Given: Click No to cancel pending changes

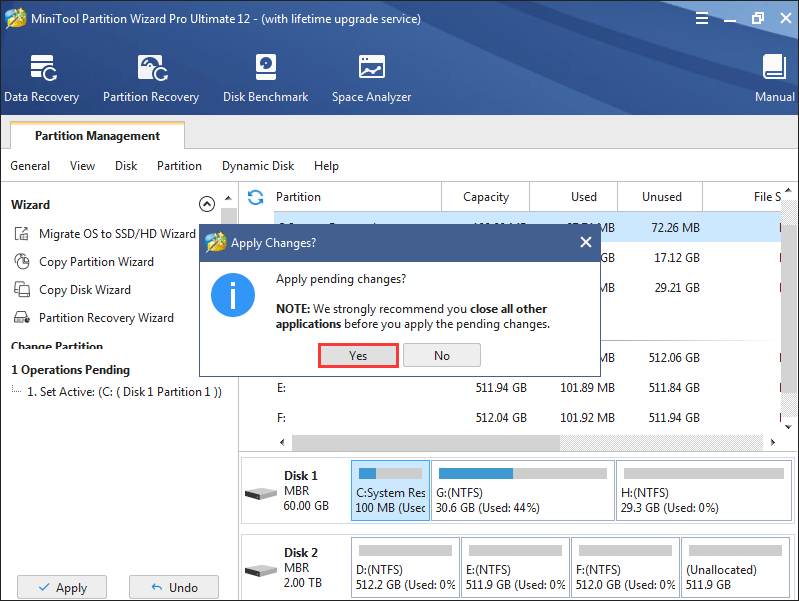Looking at the screenshot, I should (442, 355).
